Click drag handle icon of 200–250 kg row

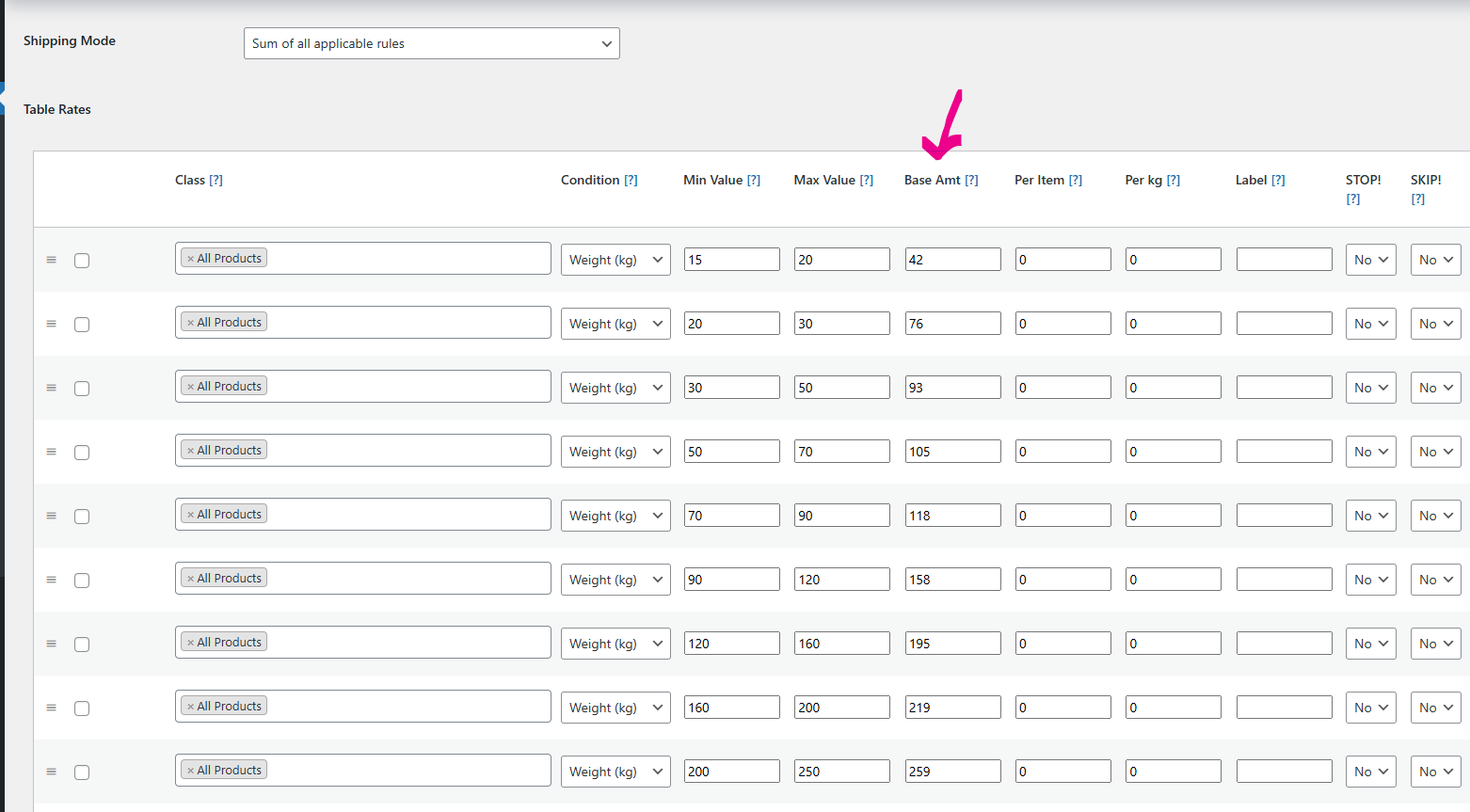(x=52, y=772)
